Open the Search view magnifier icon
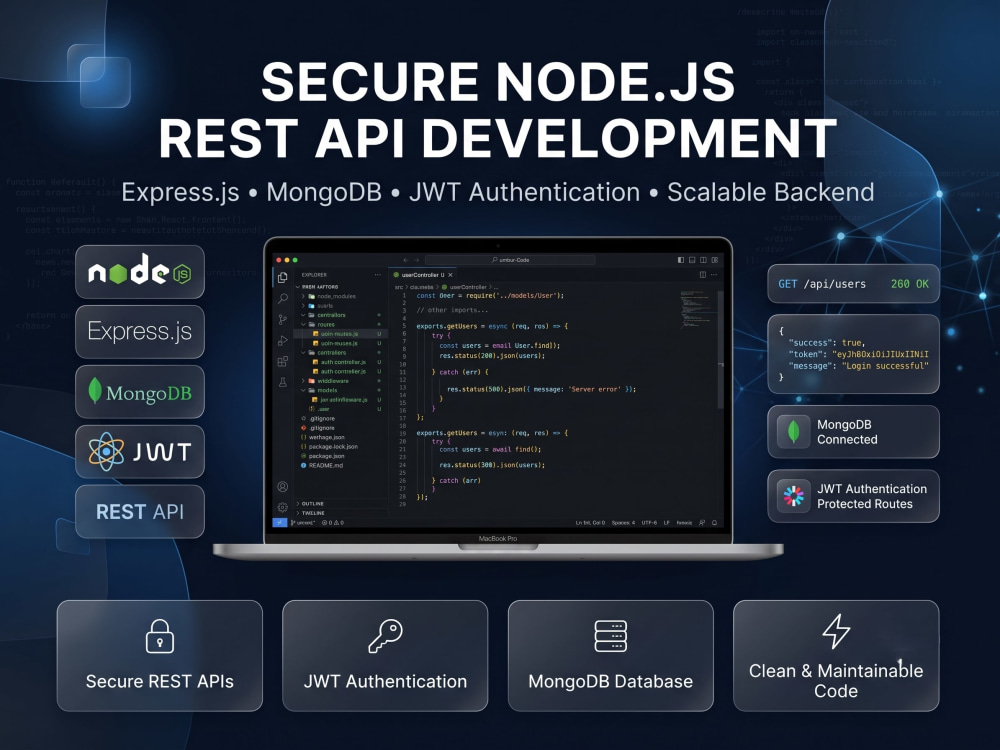This screenshot has height=750, width=1000. coord(283,298)
